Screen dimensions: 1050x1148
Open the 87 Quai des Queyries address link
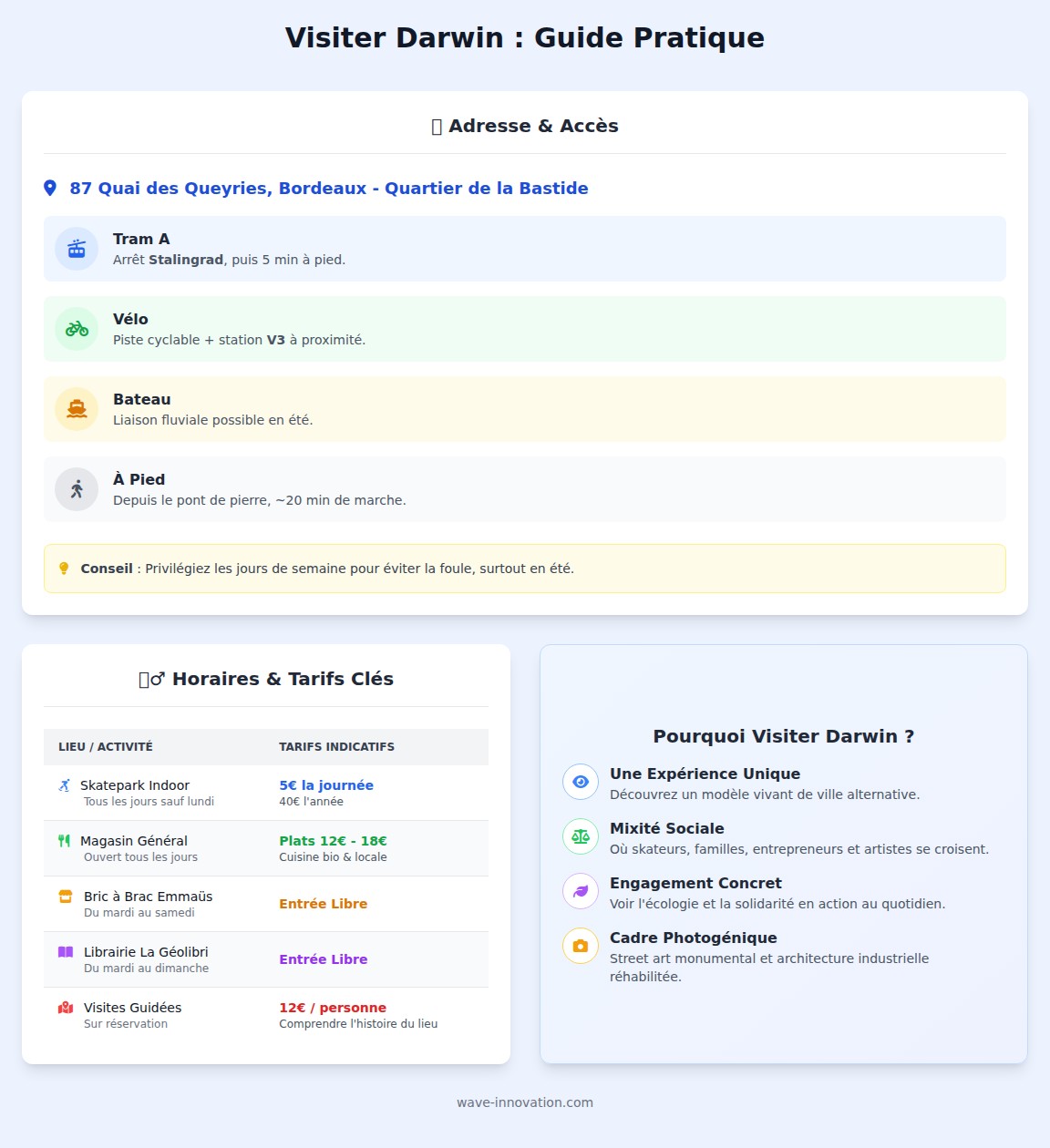(x=328, y=188)
